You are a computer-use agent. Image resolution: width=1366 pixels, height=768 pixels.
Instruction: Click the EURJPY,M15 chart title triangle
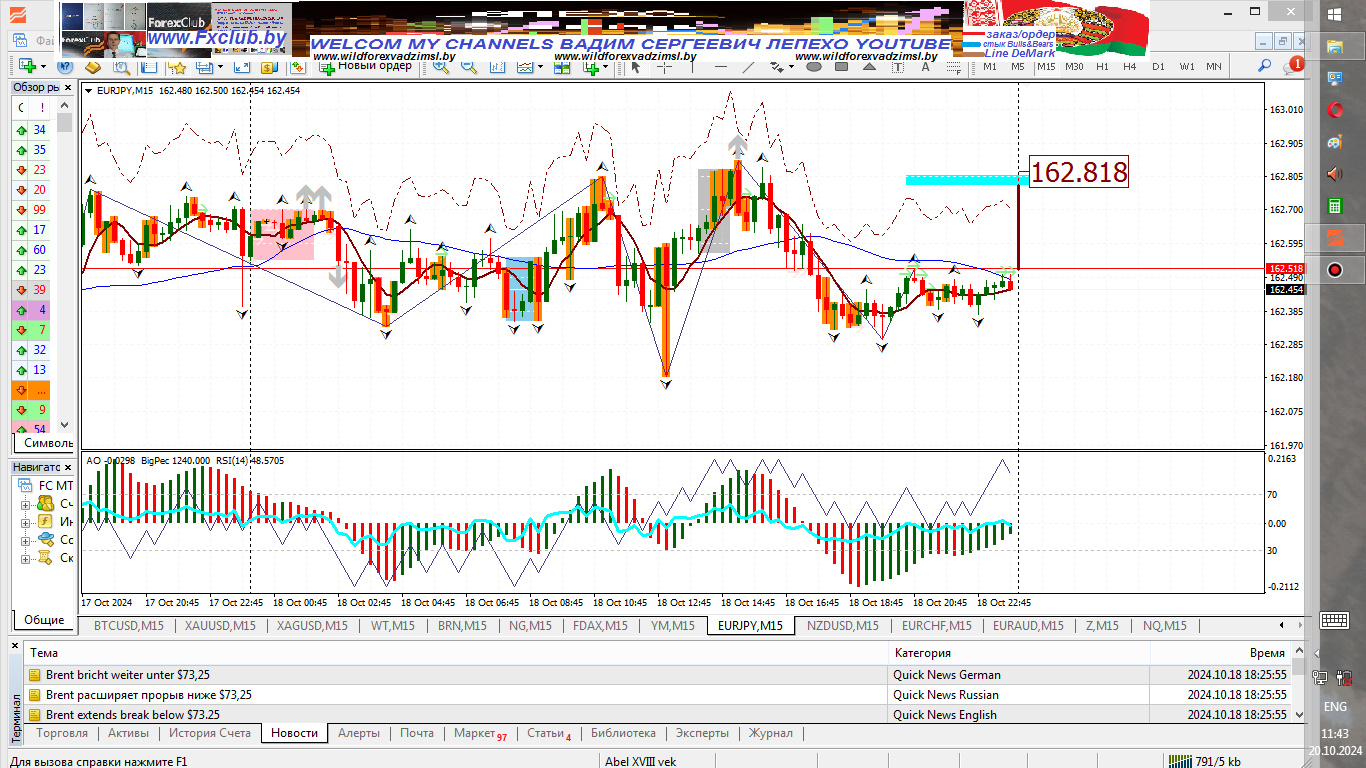pos(89,91)
